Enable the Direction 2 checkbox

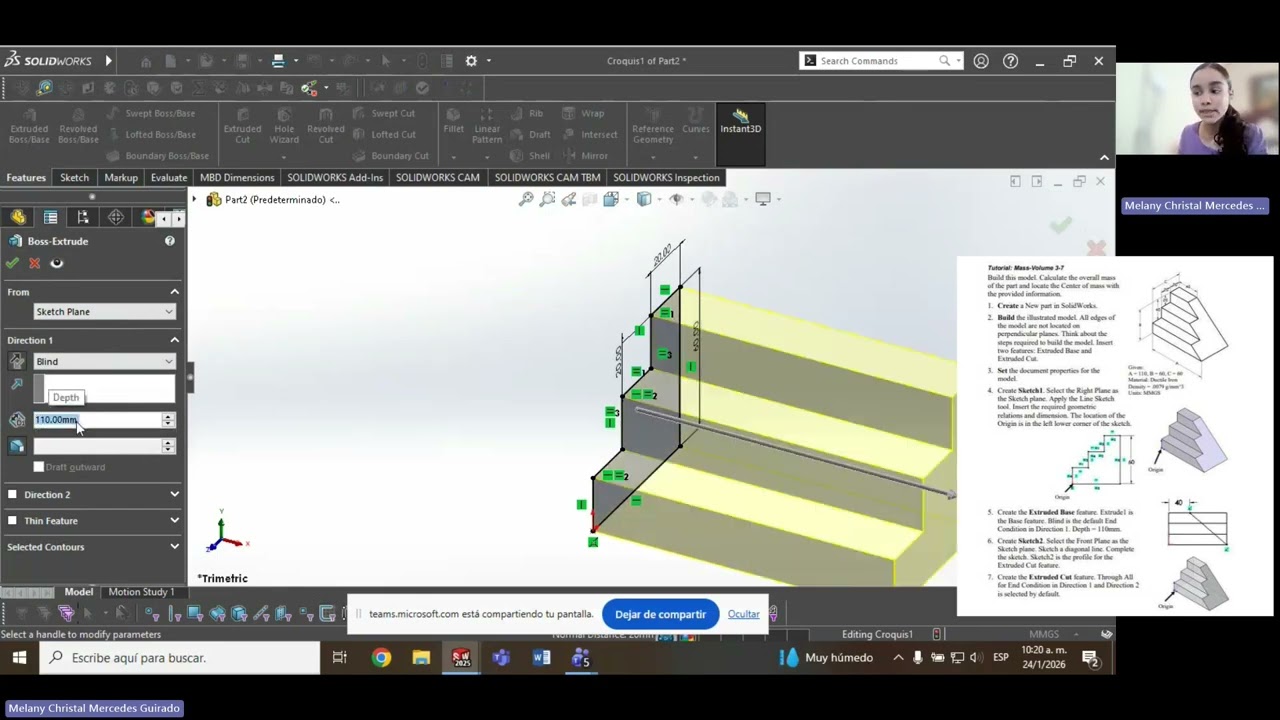click(x=13, y=494)
